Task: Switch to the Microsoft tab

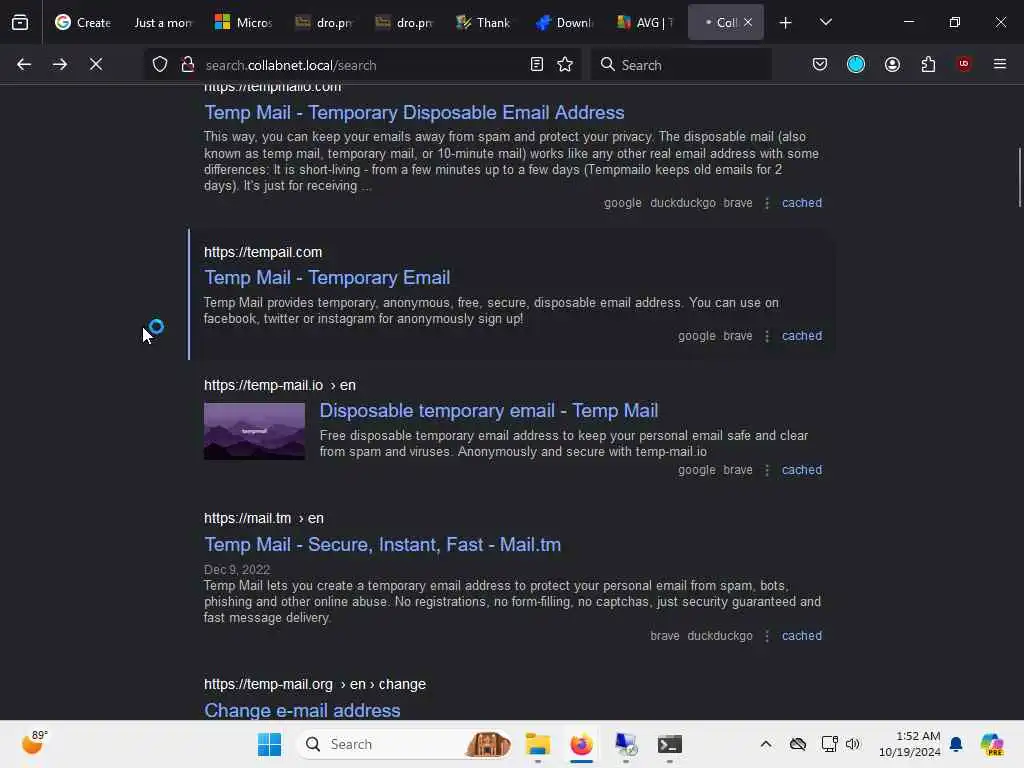Action: click(x=243, y=22)
